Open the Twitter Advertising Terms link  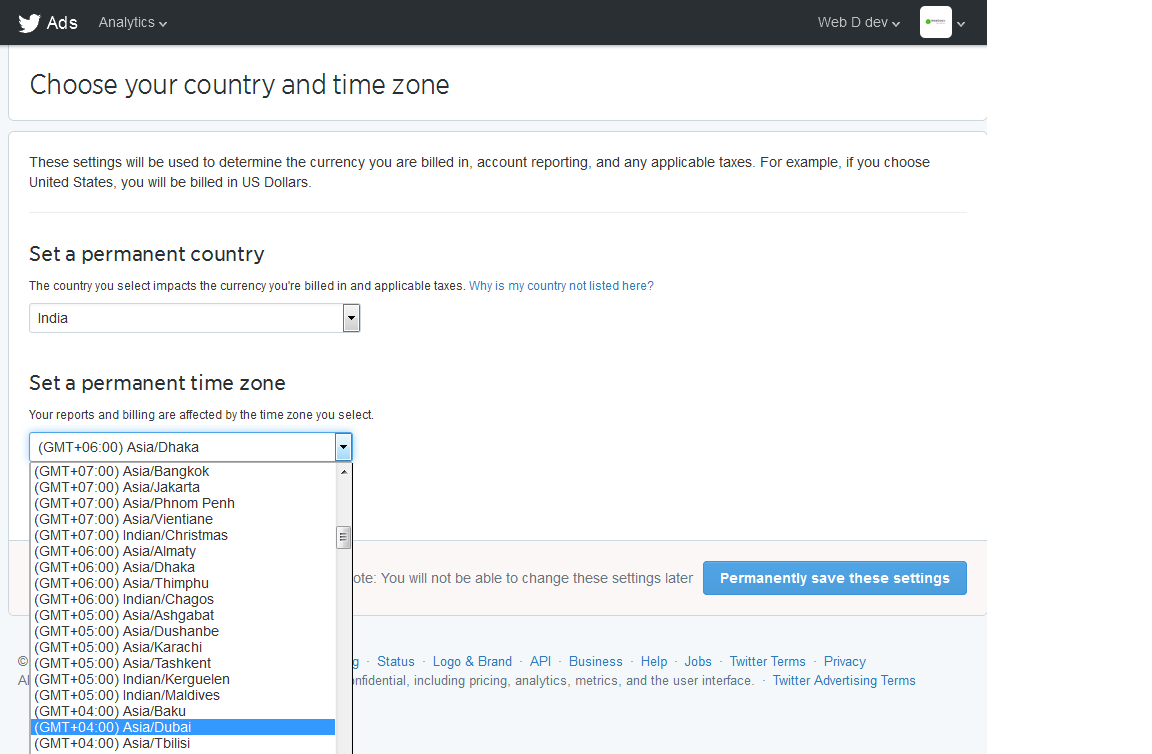844,681
